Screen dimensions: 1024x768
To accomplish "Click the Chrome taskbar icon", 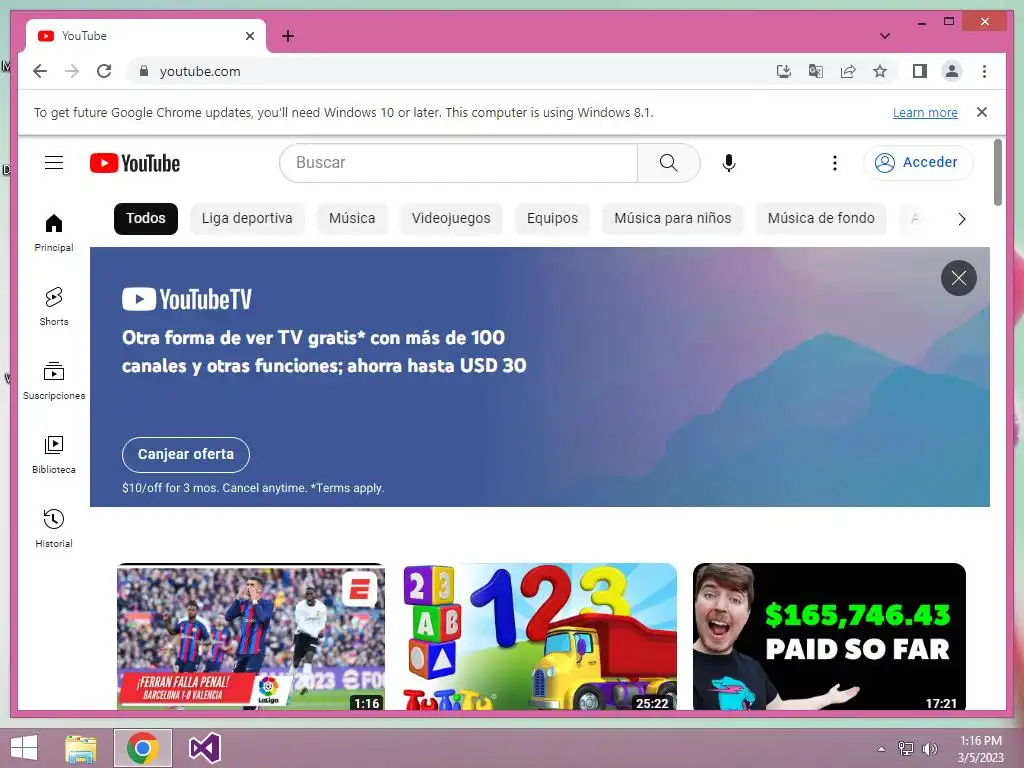I will [142, 748].
